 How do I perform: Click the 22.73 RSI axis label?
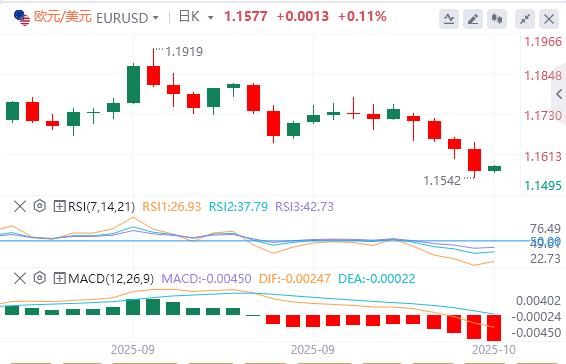pyautogui.click(x=545, y=259)
